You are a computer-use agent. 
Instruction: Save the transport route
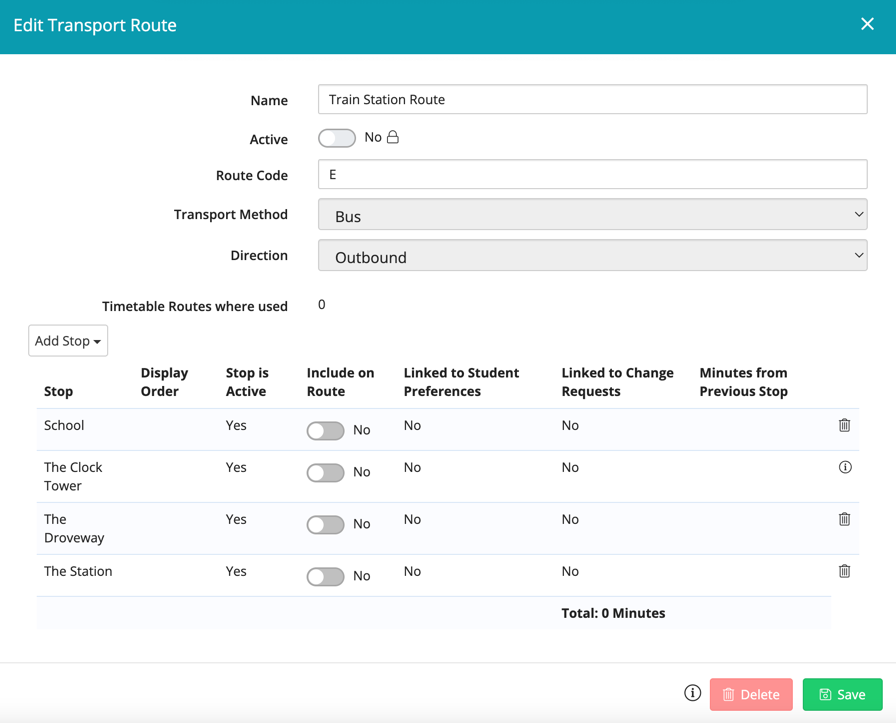point(842,694)
